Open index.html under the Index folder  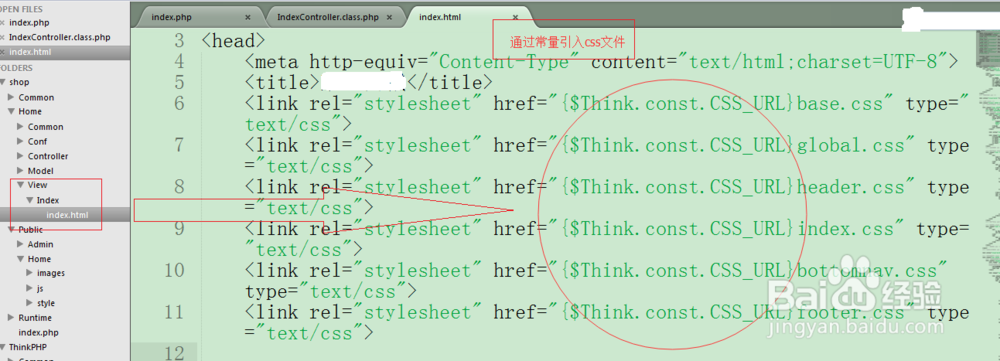click(68, 215)
